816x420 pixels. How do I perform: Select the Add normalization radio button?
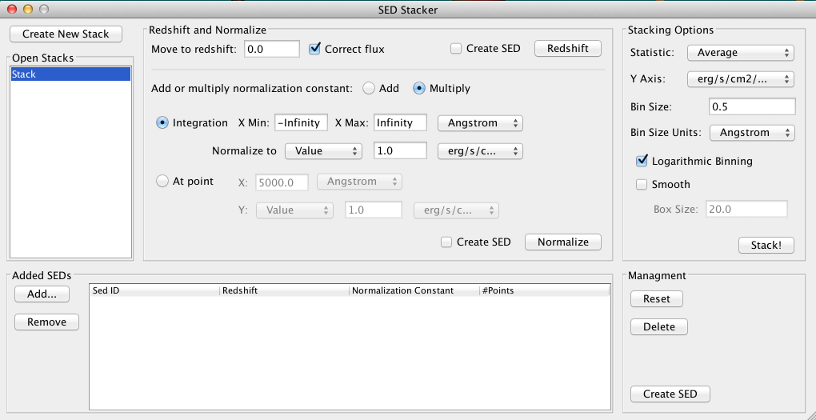tap(368, 88)
